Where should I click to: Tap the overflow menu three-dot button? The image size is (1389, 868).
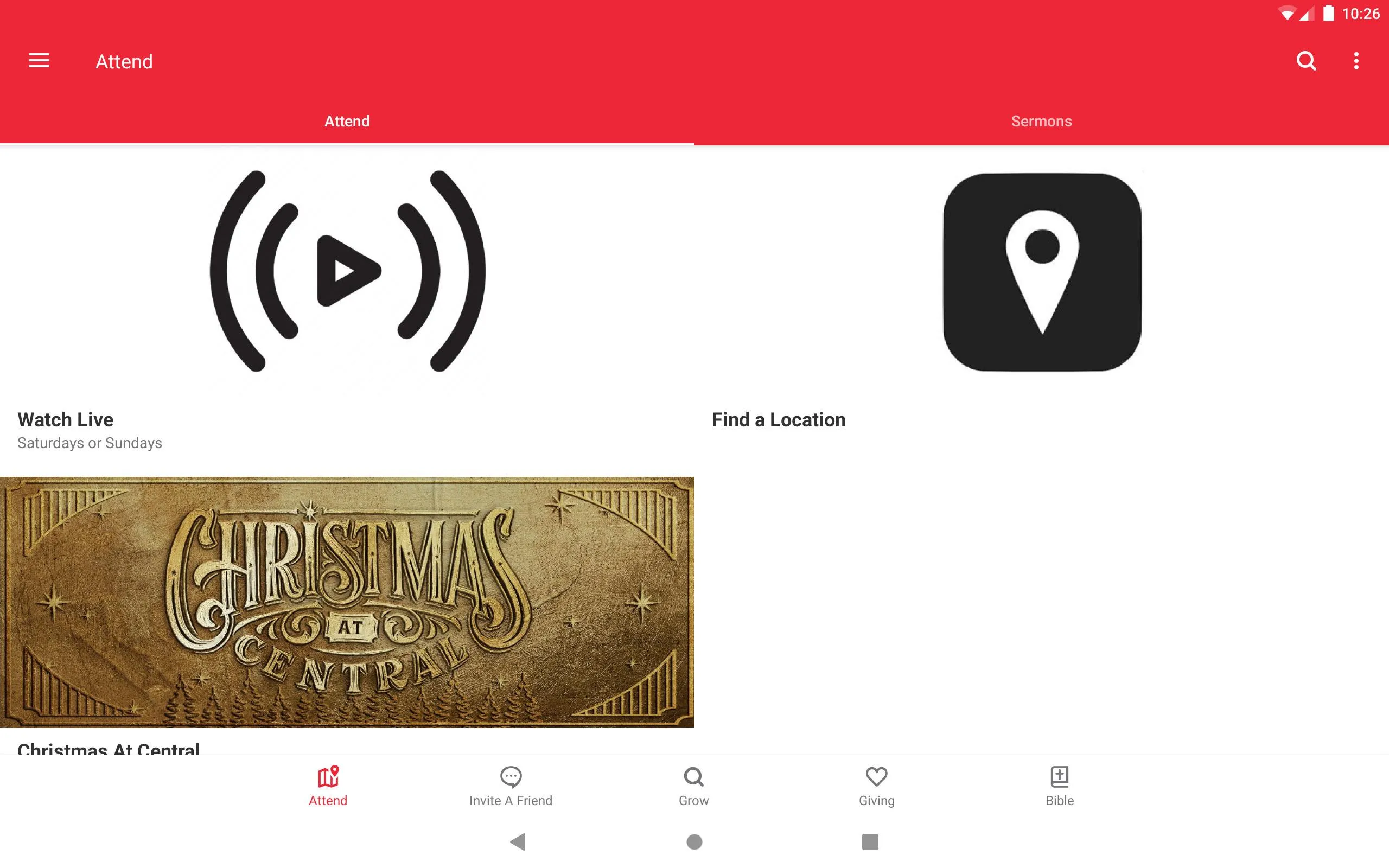pyautogui.click(x=1356, y=61)
